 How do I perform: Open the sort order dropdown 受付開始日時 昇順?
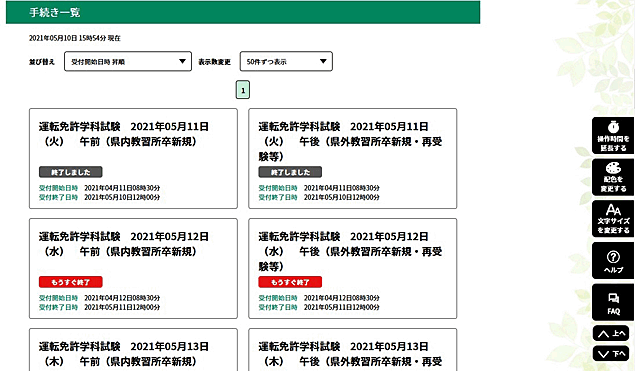point(128,62)
